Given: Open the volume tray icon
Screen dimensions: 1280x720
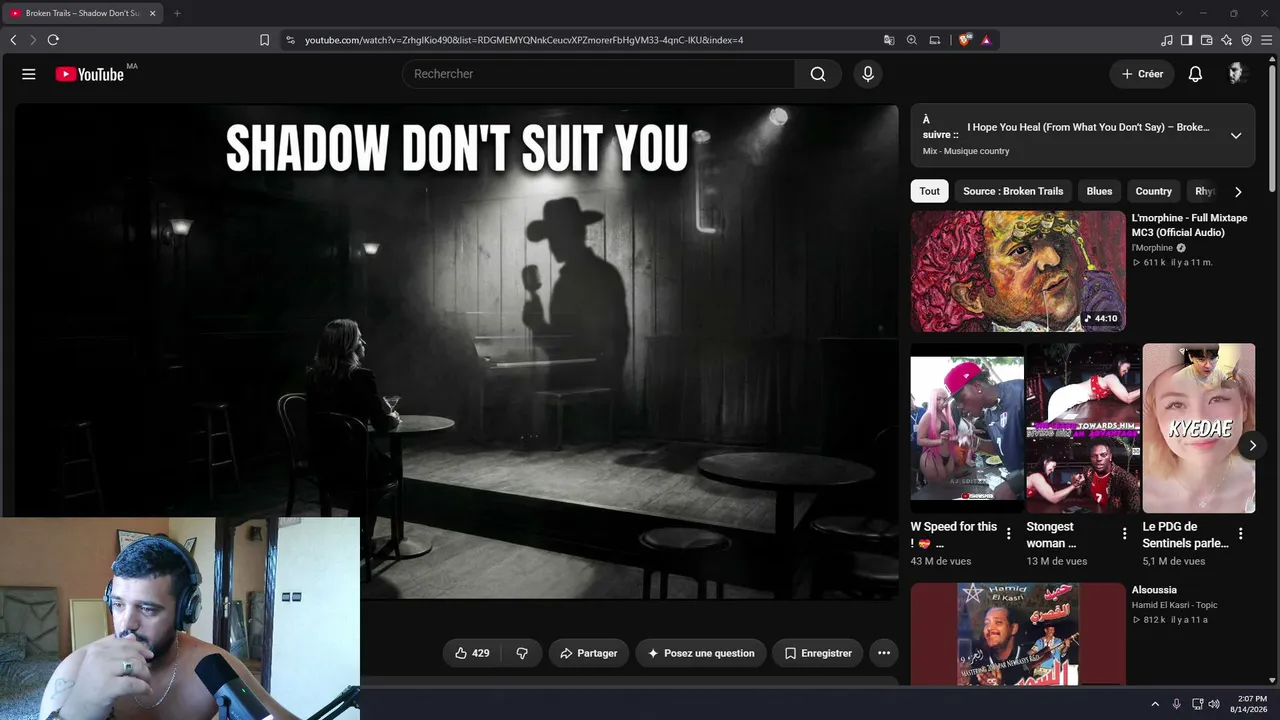Looking at the screenshot, I should 1214,704.
